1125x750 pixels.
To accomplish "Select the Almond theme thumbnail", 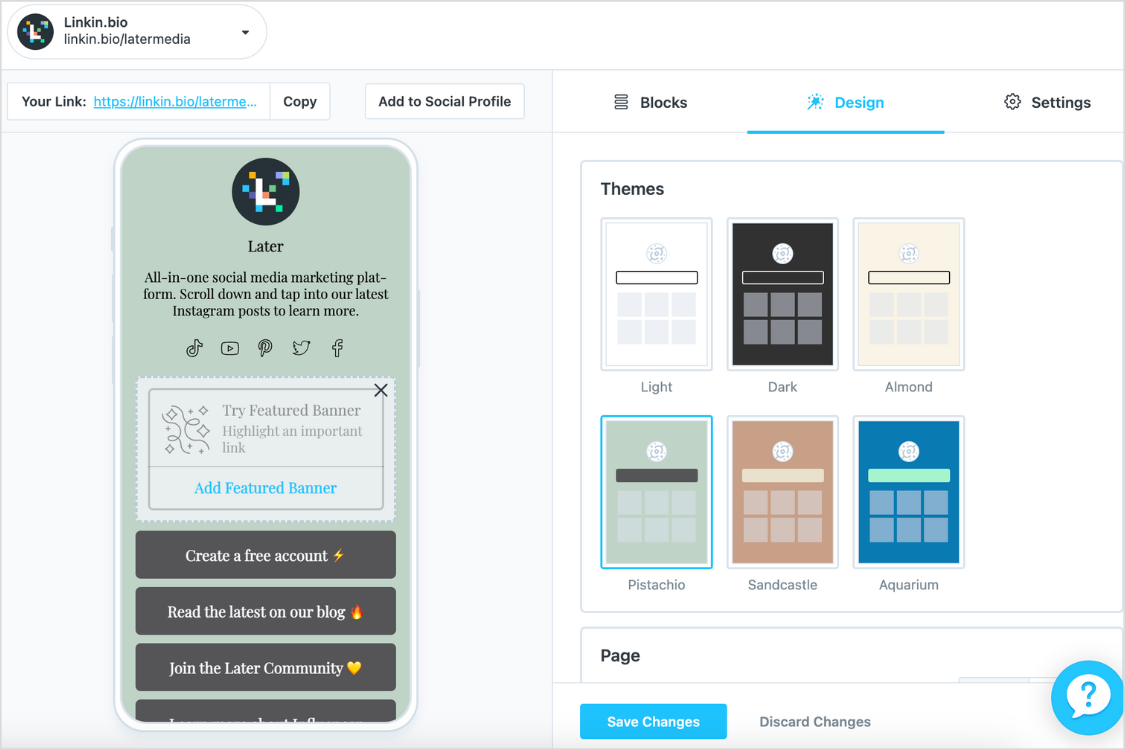I will click(x=909, y=294).
